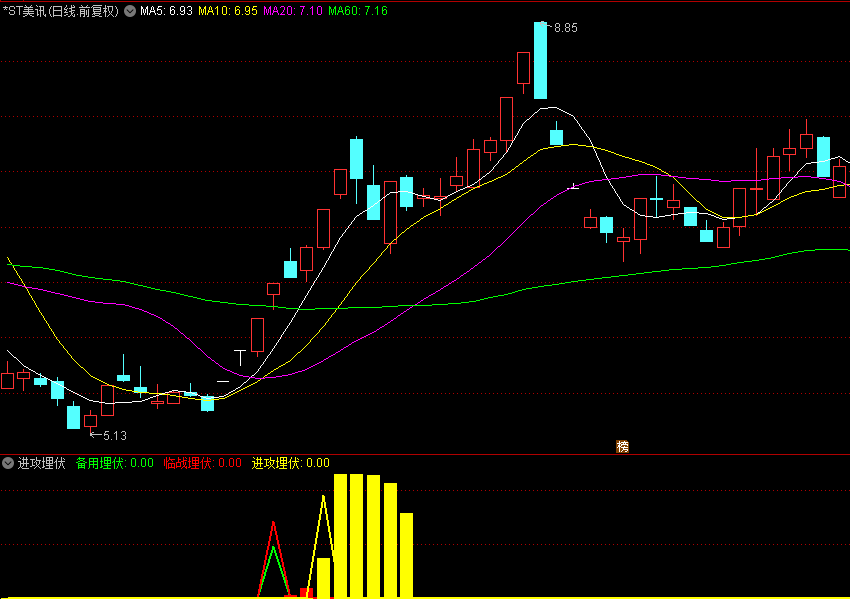
Task: Click the tall cyan candlestick at the 8.85 peak
Action: click(540, 60)
